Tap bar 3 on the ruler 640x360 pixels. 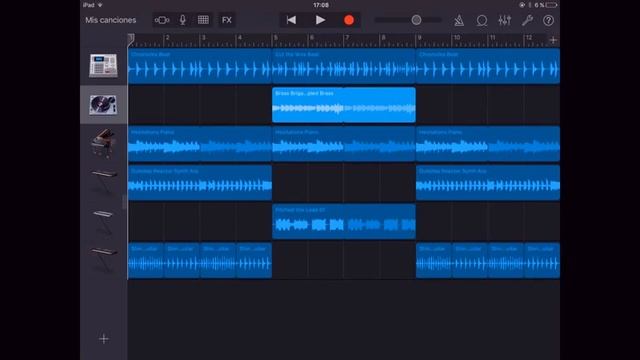pyautogui.click(x=203, y=38)
